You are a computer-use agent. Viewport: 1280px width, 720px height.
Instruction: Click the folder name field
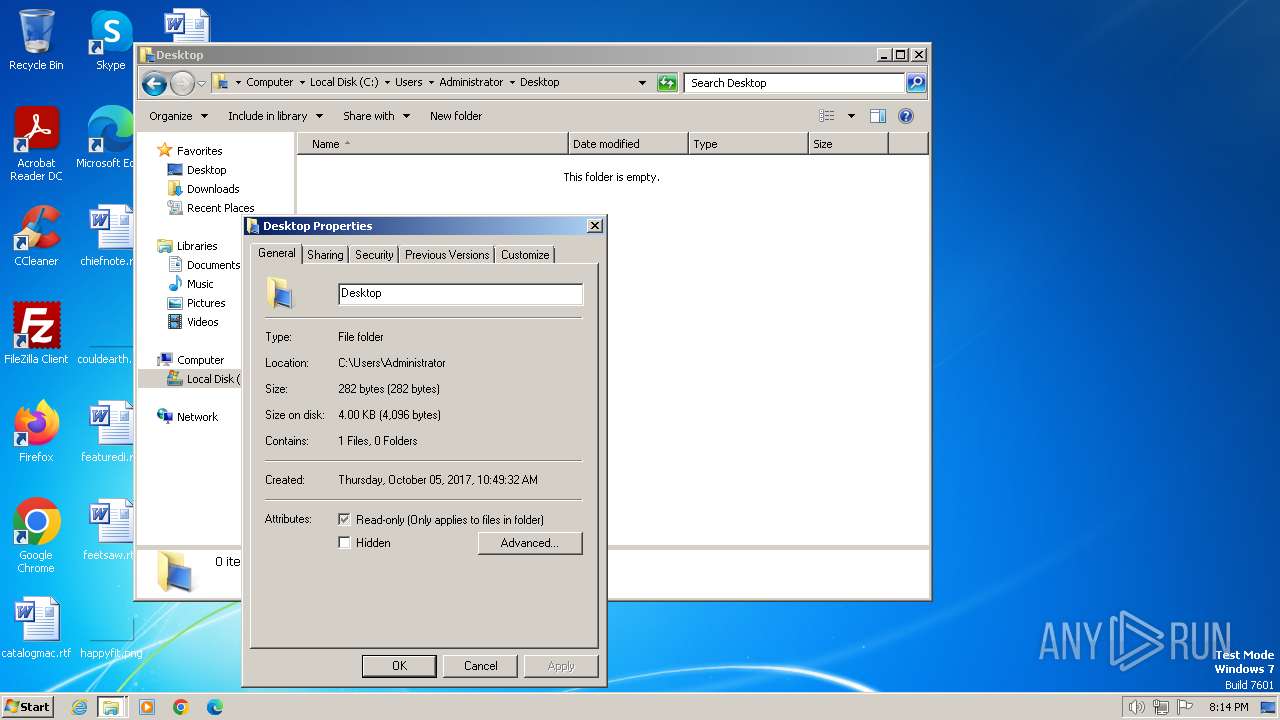pos(460,294)
